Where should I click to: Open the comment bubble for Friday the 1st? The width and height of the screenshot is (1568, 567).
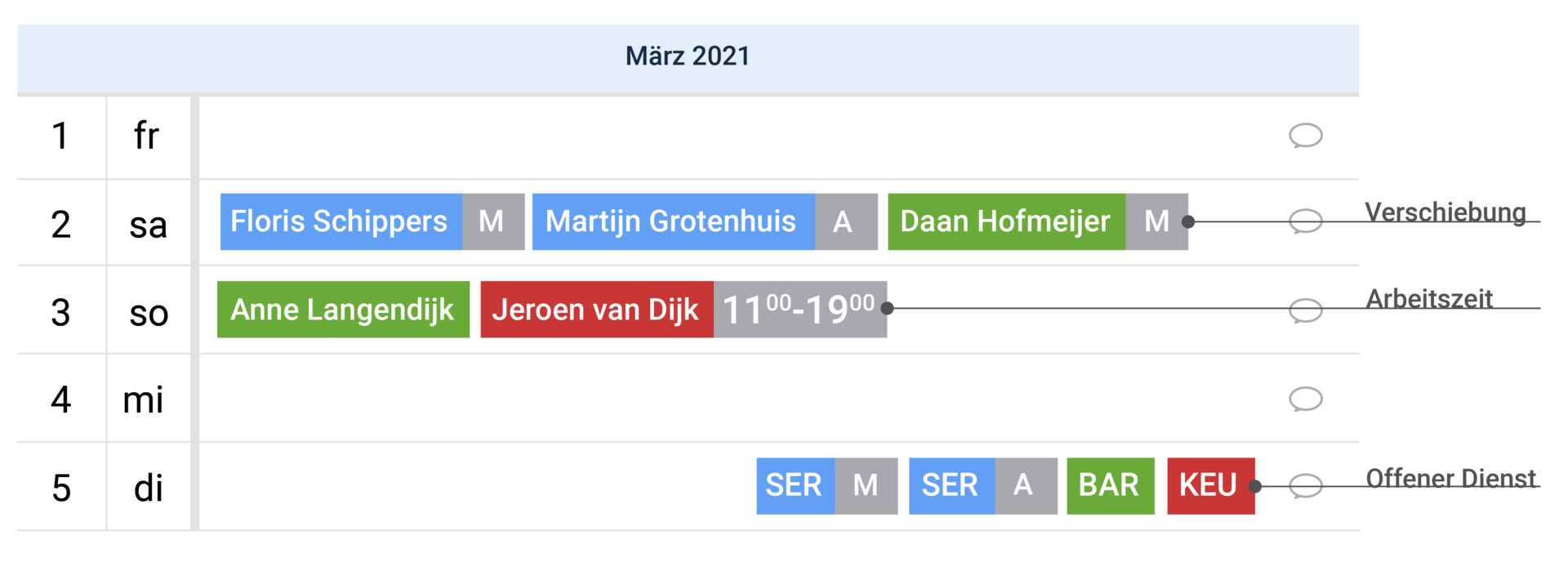tap(1305, 136)
